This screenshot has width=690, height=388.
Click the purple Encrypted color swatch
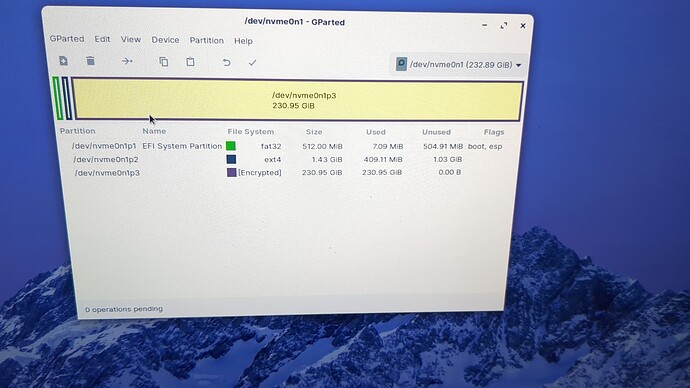click(231, 172)
